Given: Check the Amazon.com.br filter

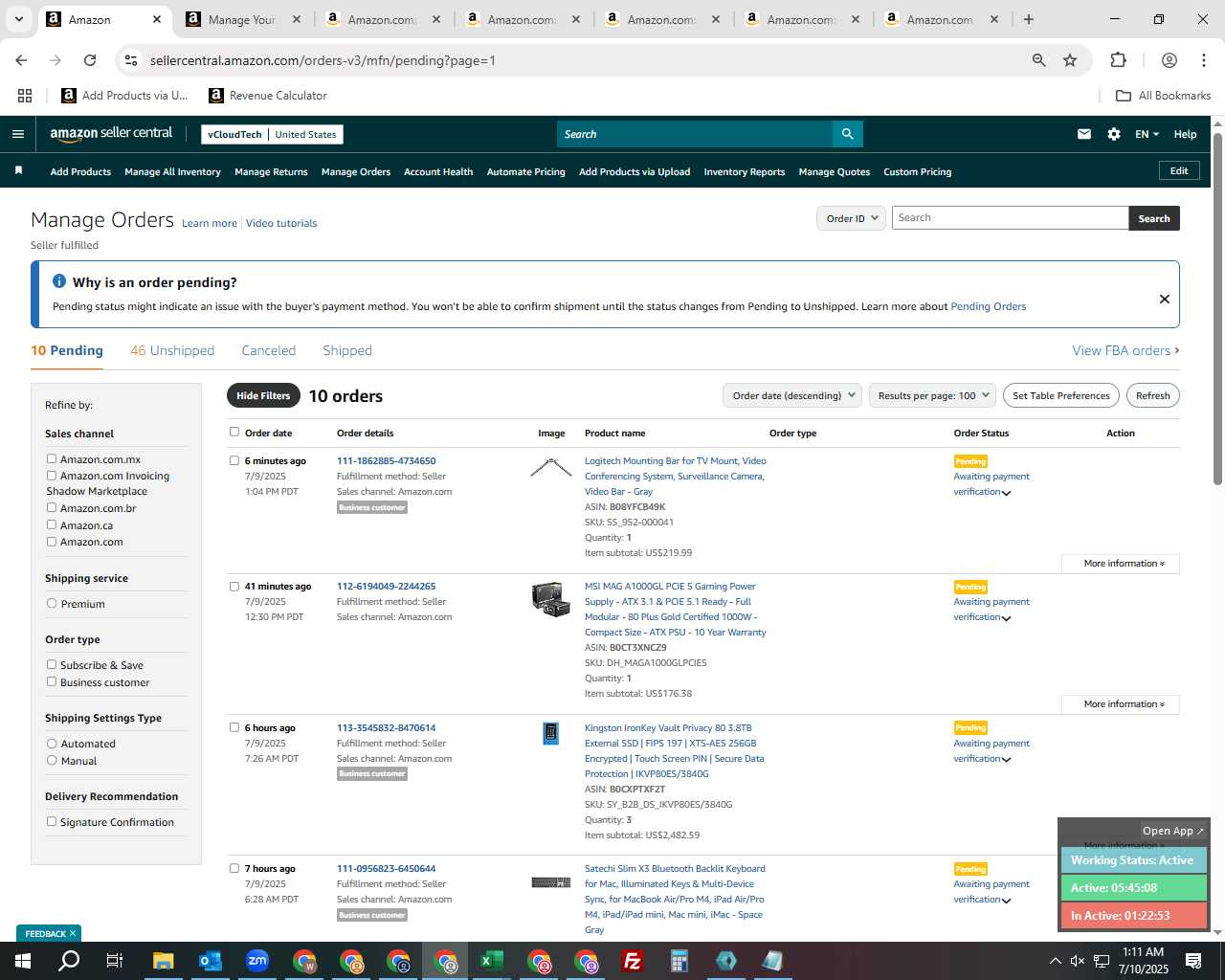Looking at the screenshot, I should coord(52,508).
